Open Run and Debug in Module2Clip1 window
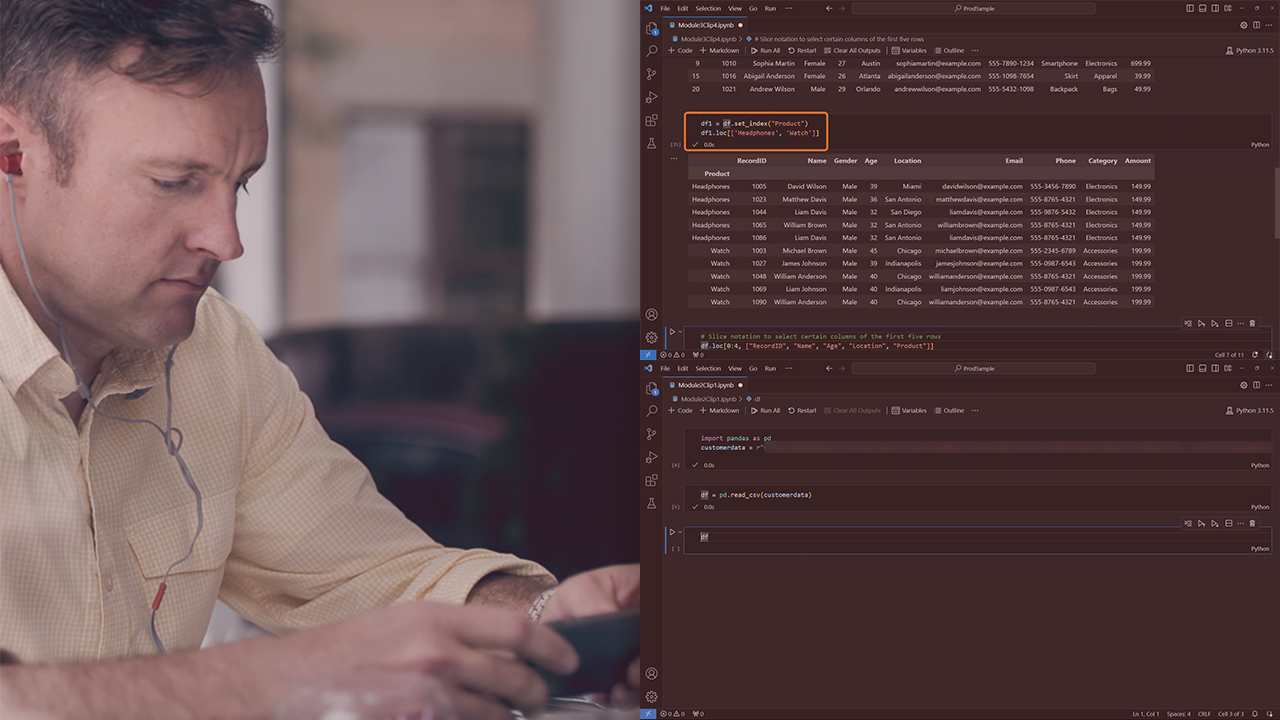The height and width of the screenshot is (720, 1280). (651, 457)
